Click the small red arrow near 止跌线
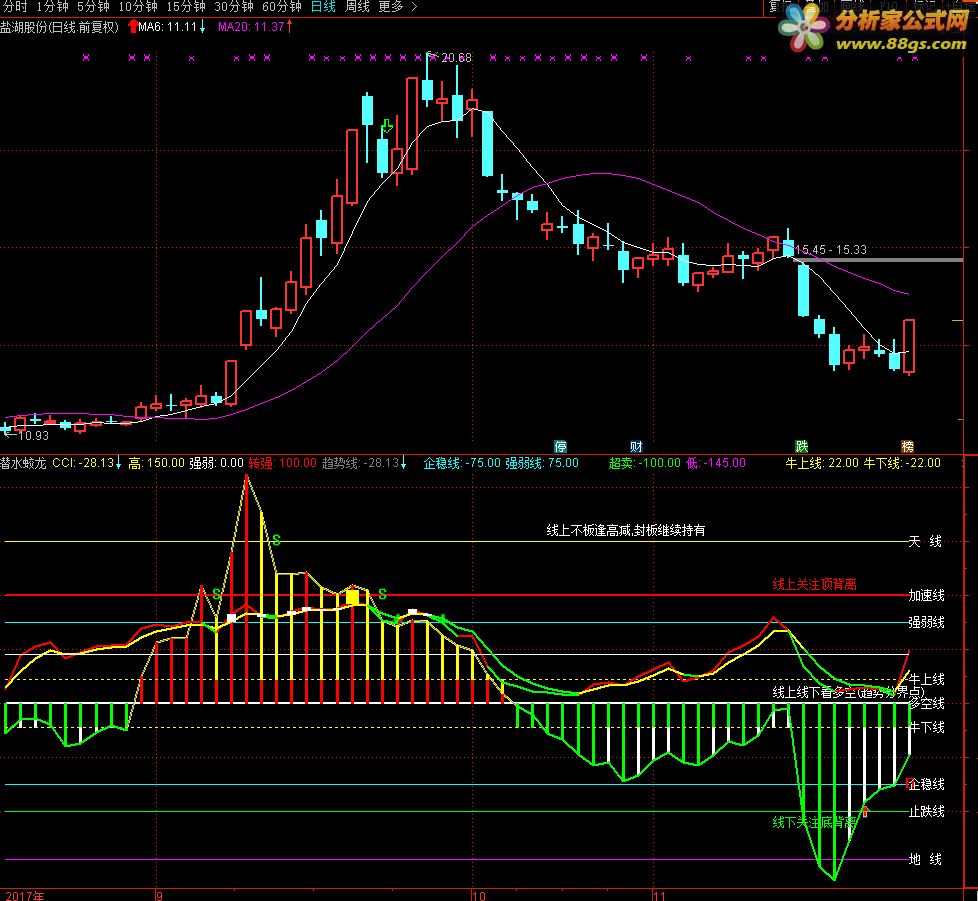Image resolution: width=978 pixels, height=901 pixels. 866,811
